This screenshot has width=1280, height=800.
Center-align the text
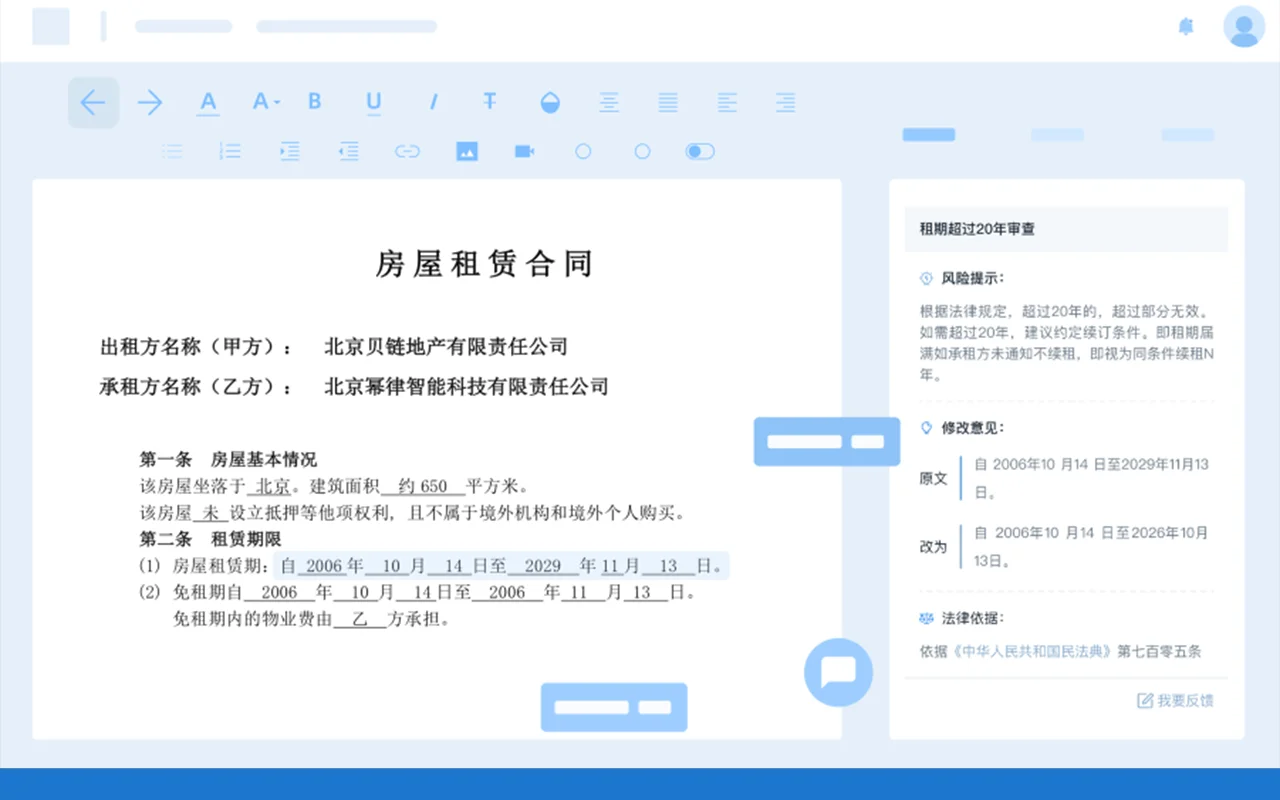click(x=609, y=102)
